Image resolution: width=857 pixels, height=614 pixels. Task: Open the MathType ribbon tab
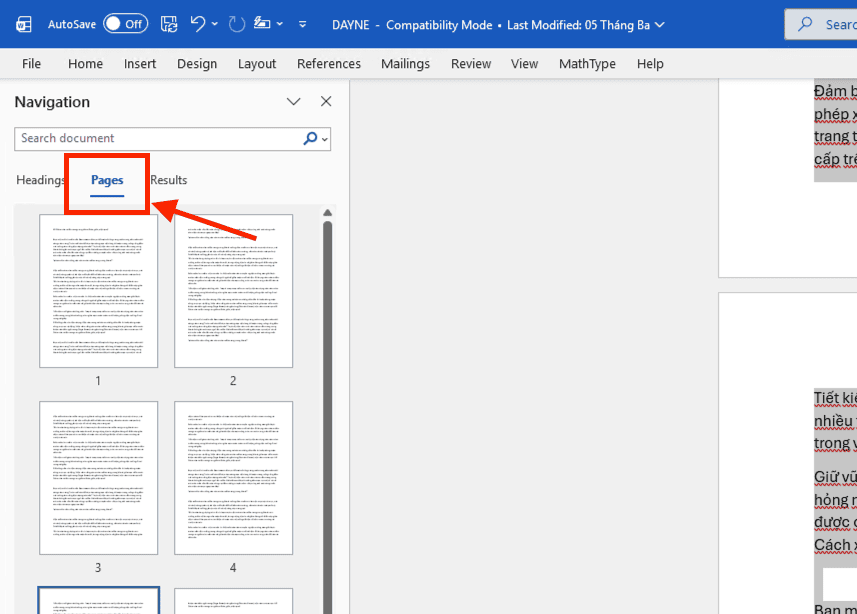(587, 64)
